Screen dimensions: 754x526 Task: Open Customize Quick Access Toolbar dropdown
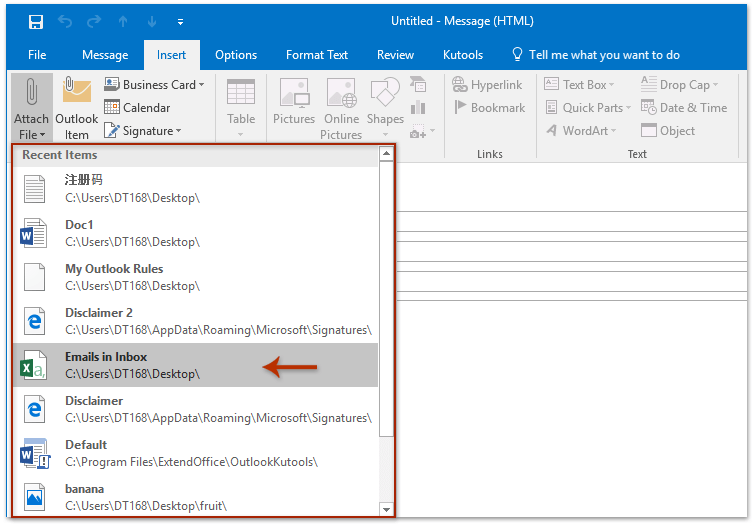tap(180, 22)
